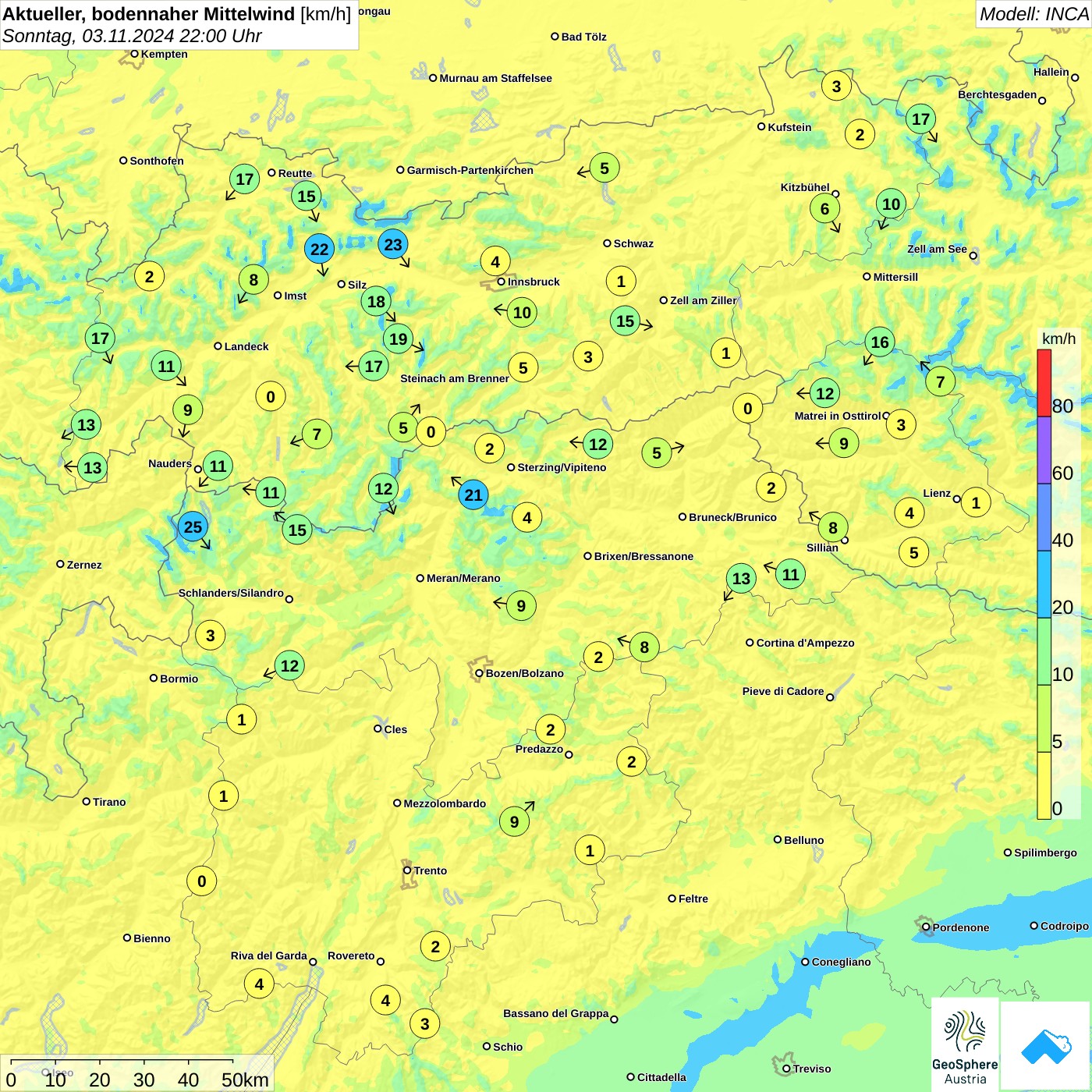Click the 12 km/h marker right of Sterzing
Viewport: 1092px width, 1092px height.
pos(597,444)
